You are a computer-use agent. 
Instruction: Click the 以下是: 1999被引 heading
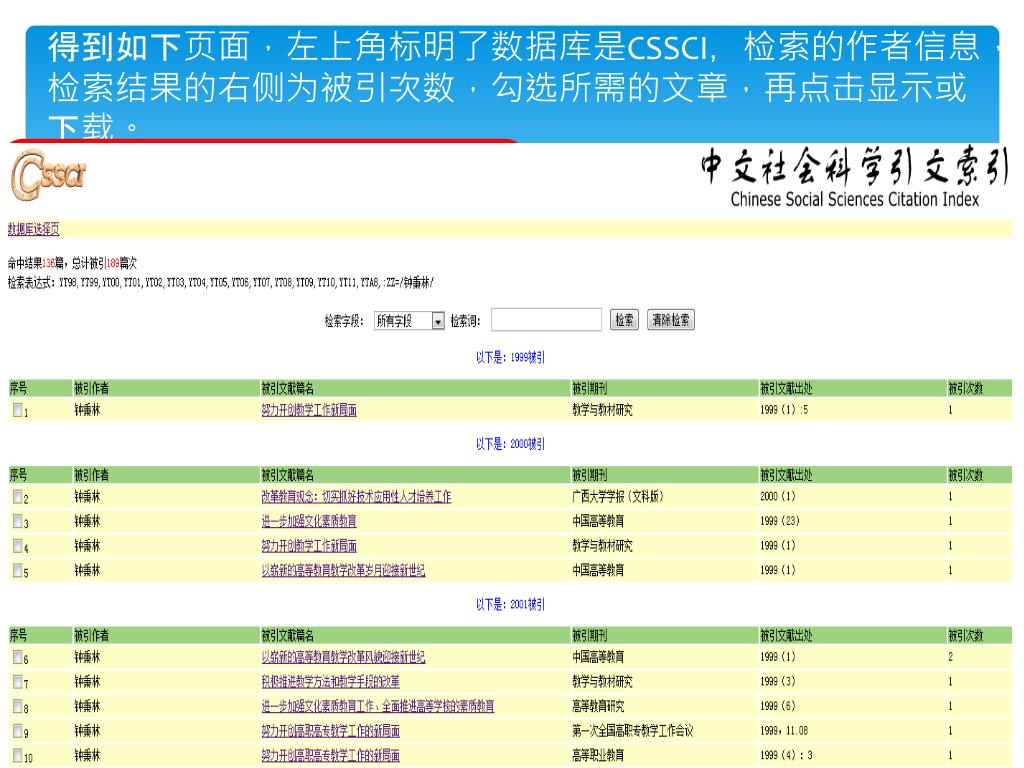[510, 357]
